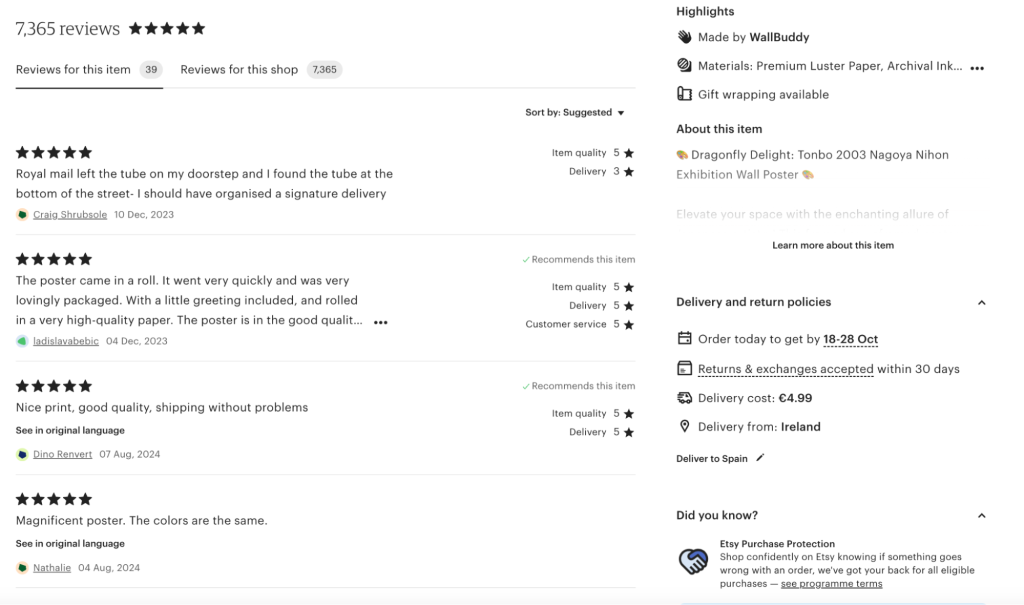Image resolution: width=1024 pixels, height=605 pixels.
Task: Open the see programme terms link
Action: (831, 583)
